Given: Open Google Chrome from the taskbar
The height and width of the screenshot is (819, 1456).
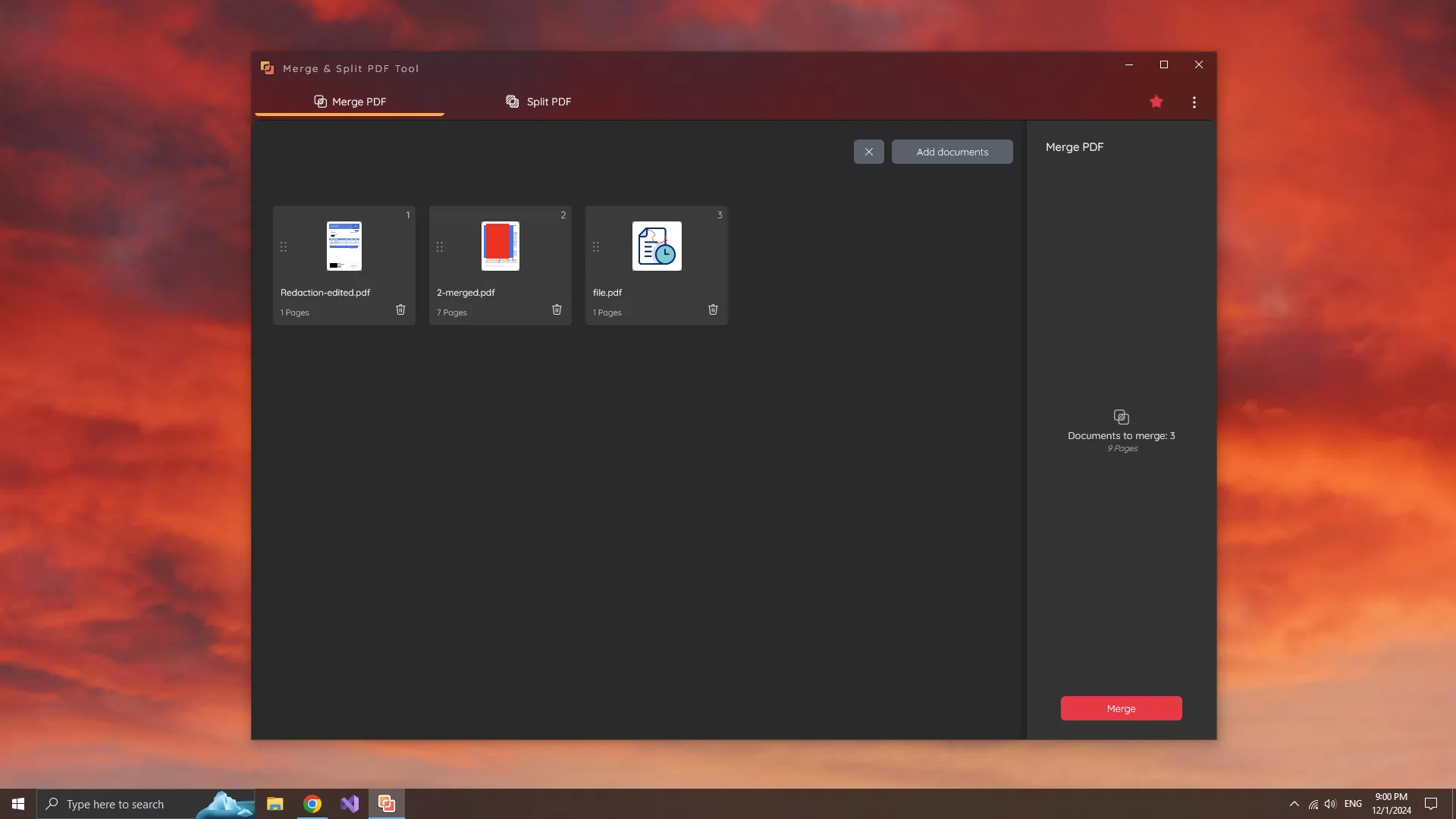Looking at the screenshot, I should pyautogui.click(x=312, y=803).
